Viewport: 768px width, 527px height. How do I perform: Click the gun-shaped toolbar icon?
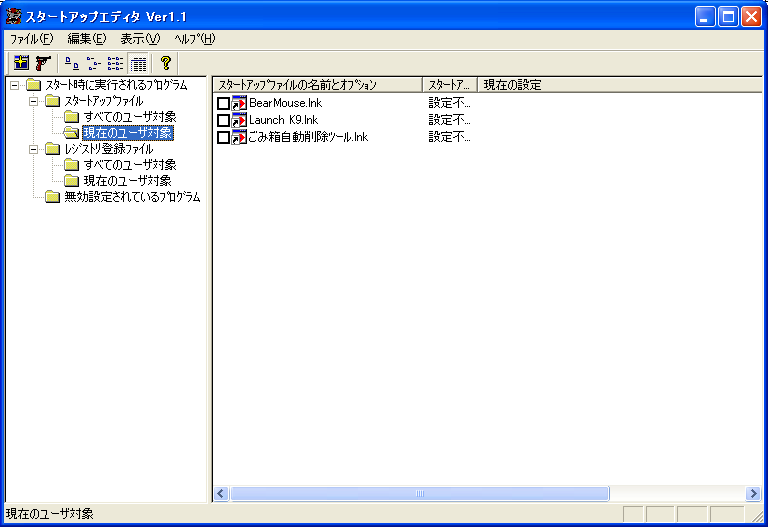[43, 62]
